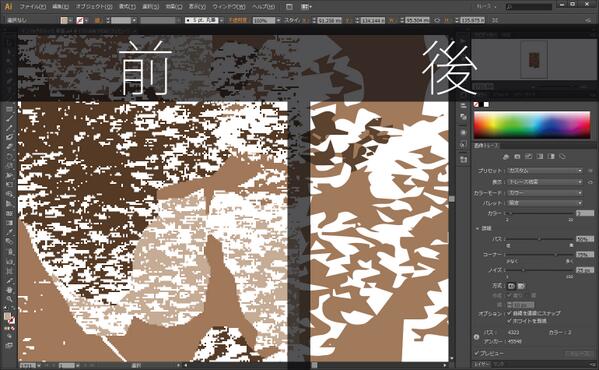Open the Bridge icon in menu bar
Viewport: 599px width, 370px height.
click(x=289, y=6)
